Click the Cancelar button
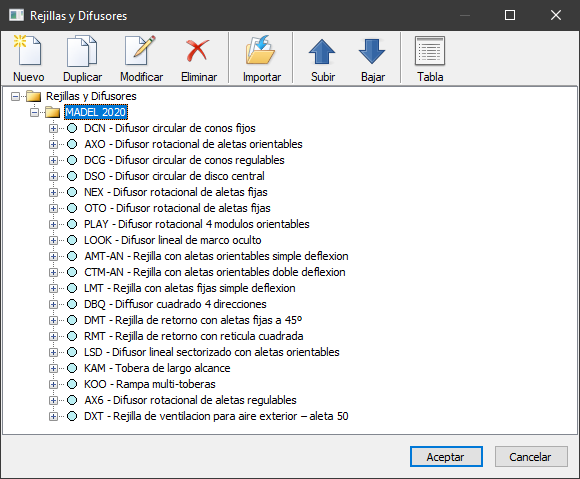Viewport: 580px width, 479px height. [x=531, y=456]
